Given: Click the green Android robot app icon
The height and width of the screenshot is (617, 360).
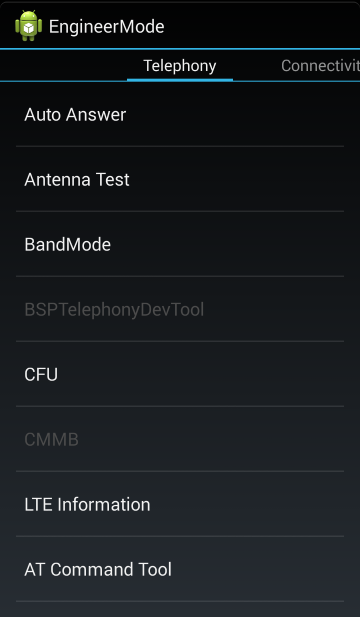Looking at the screenshot, I should (x=28, y=26).
